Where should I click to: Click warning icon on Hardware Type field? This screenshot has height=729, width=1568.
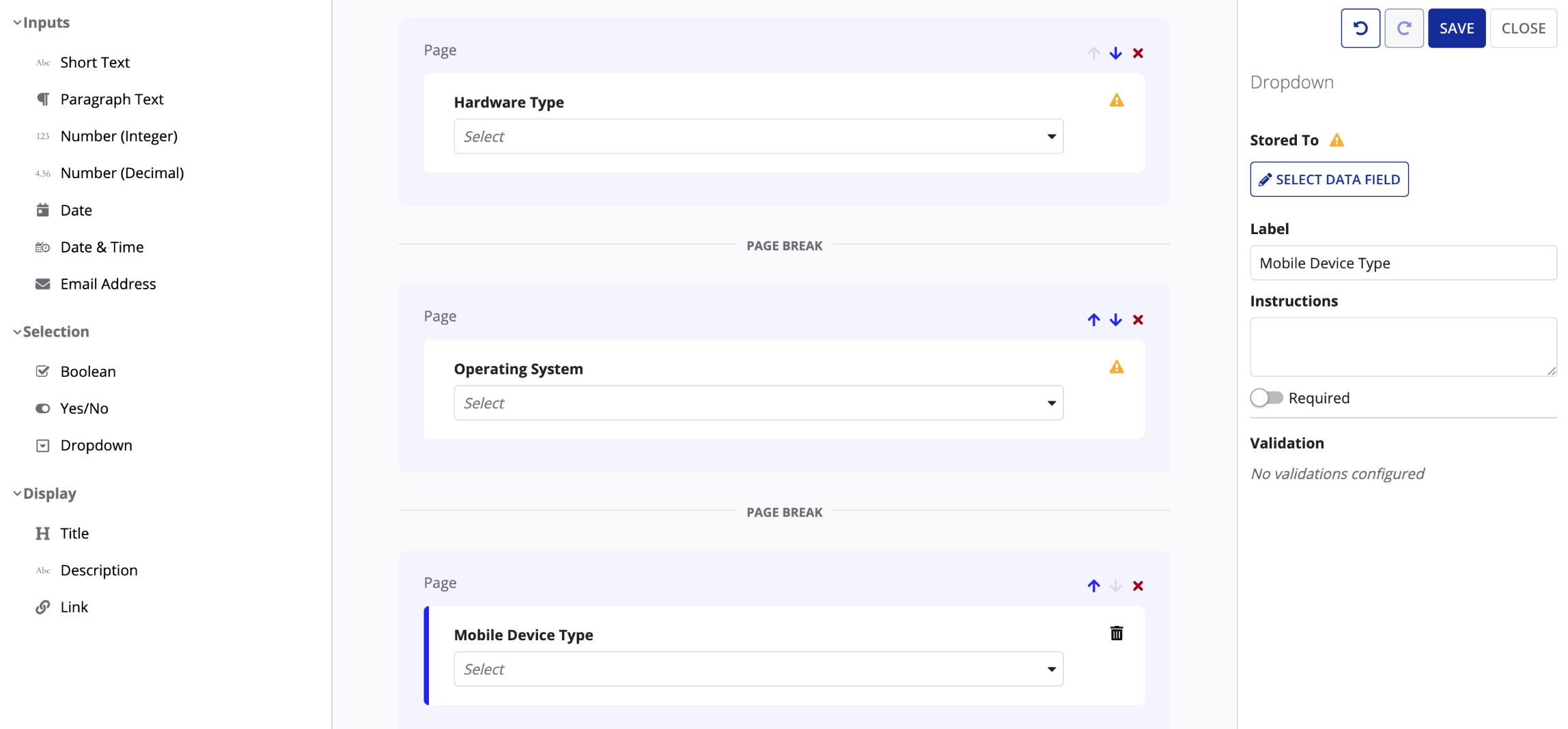(x=1117, y=100)
